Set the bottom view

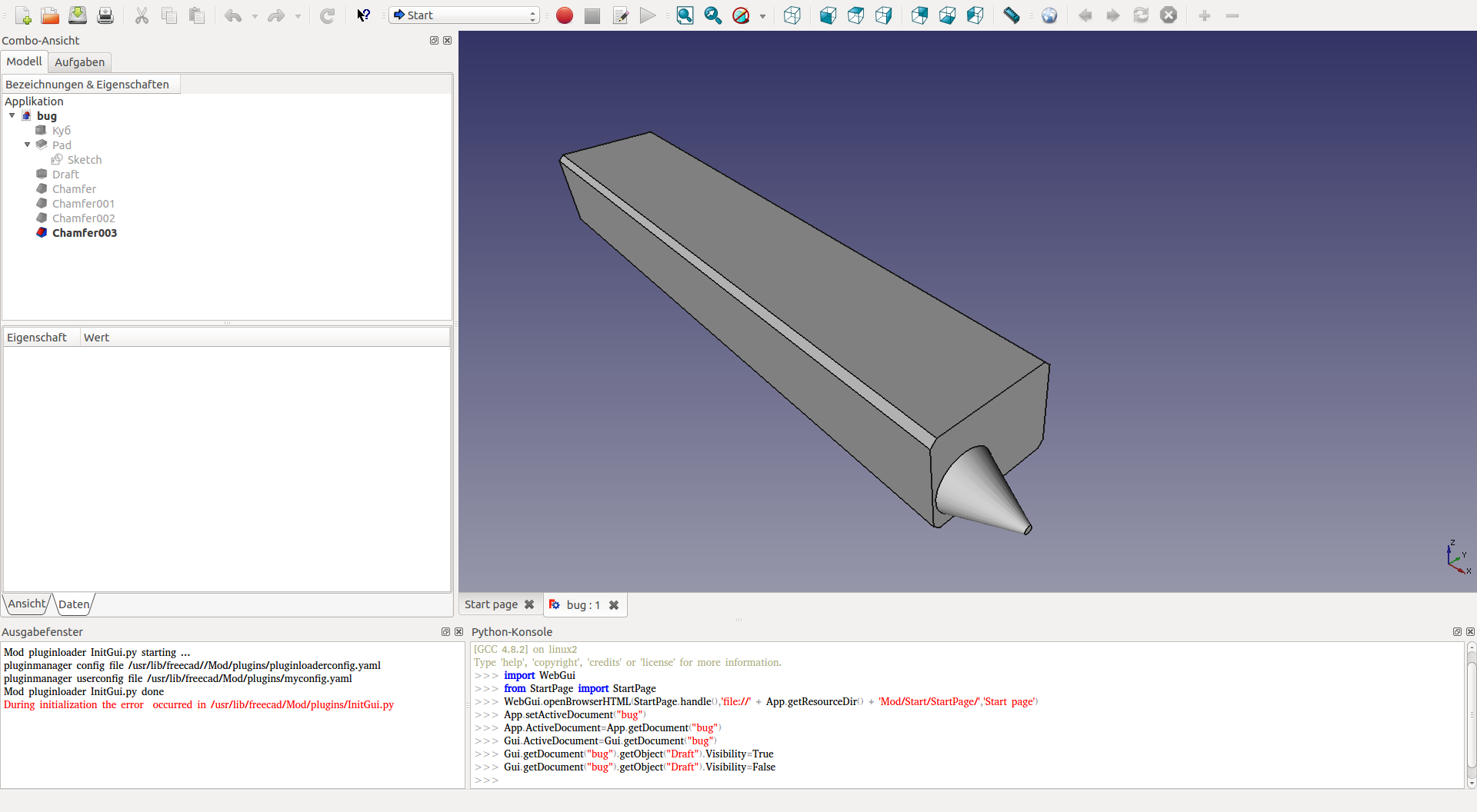click(x=948, y=15)
